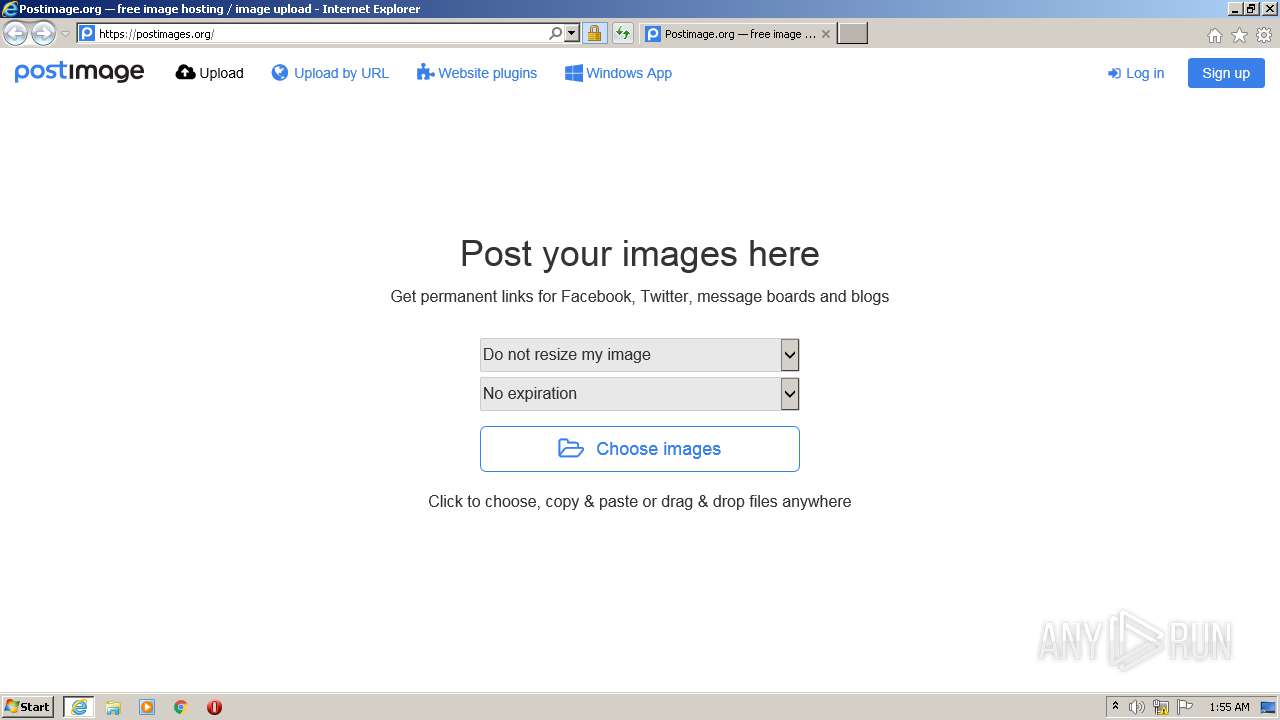Click the red shield taskbar icon

[214, 707]
